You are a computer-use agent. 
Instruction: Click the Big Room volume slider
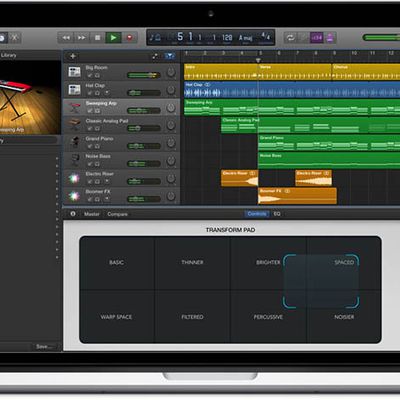[144, 75]
